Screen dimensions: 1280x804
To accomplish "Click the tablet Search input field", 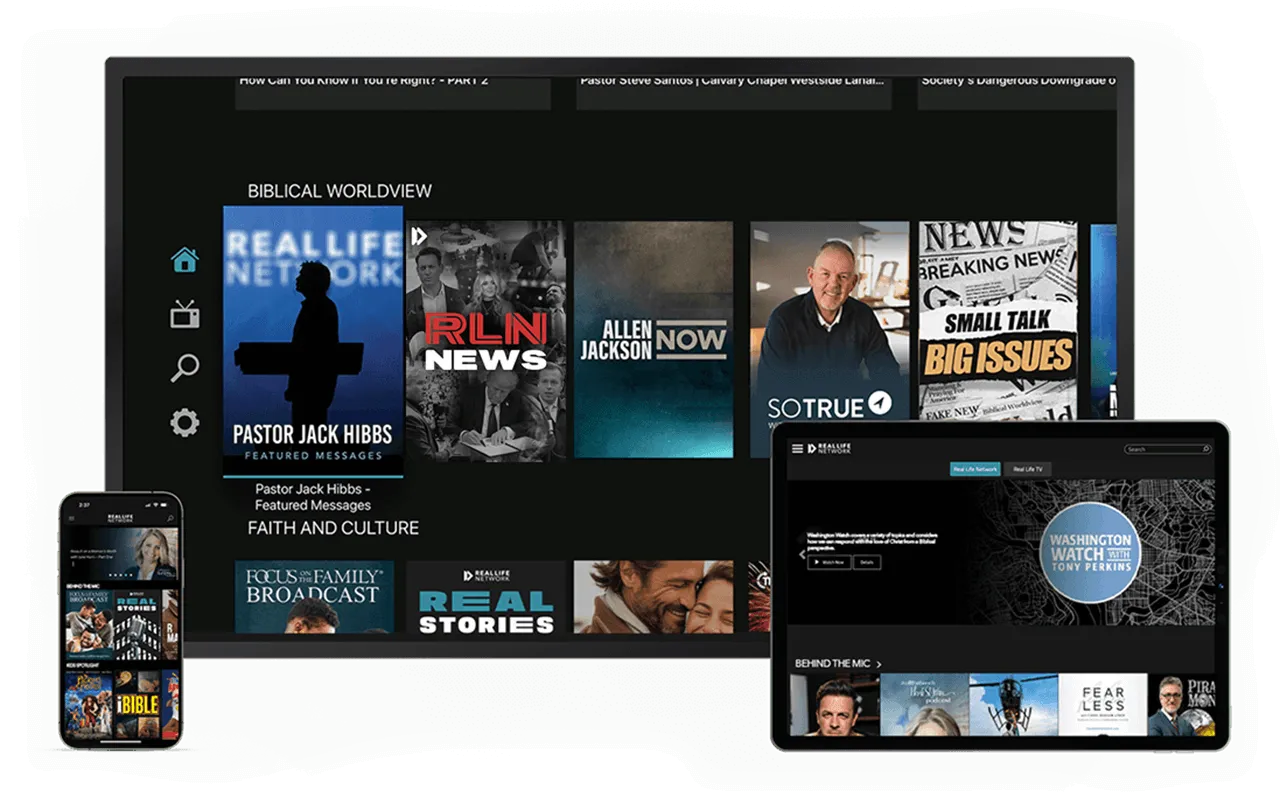I will tap(1168, 449).
